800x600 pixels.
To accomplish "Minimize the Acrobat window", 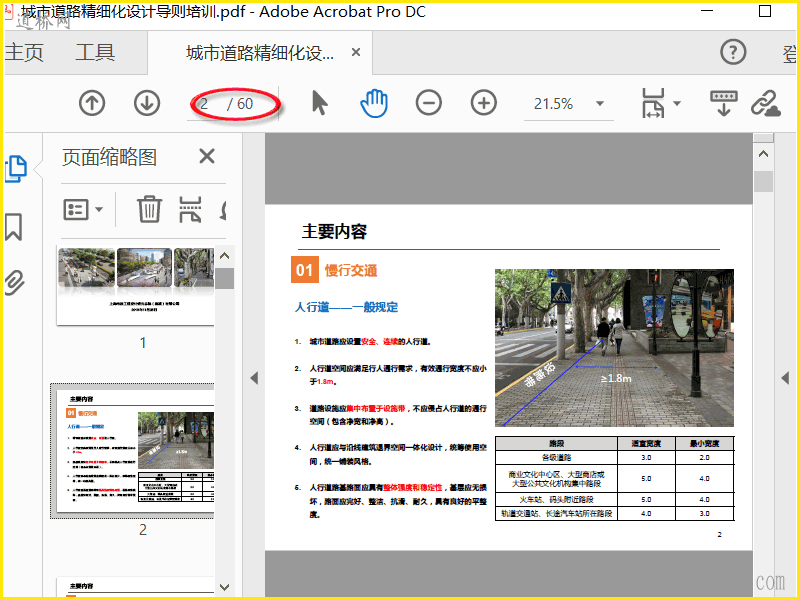I will click(x=707, y=11).
